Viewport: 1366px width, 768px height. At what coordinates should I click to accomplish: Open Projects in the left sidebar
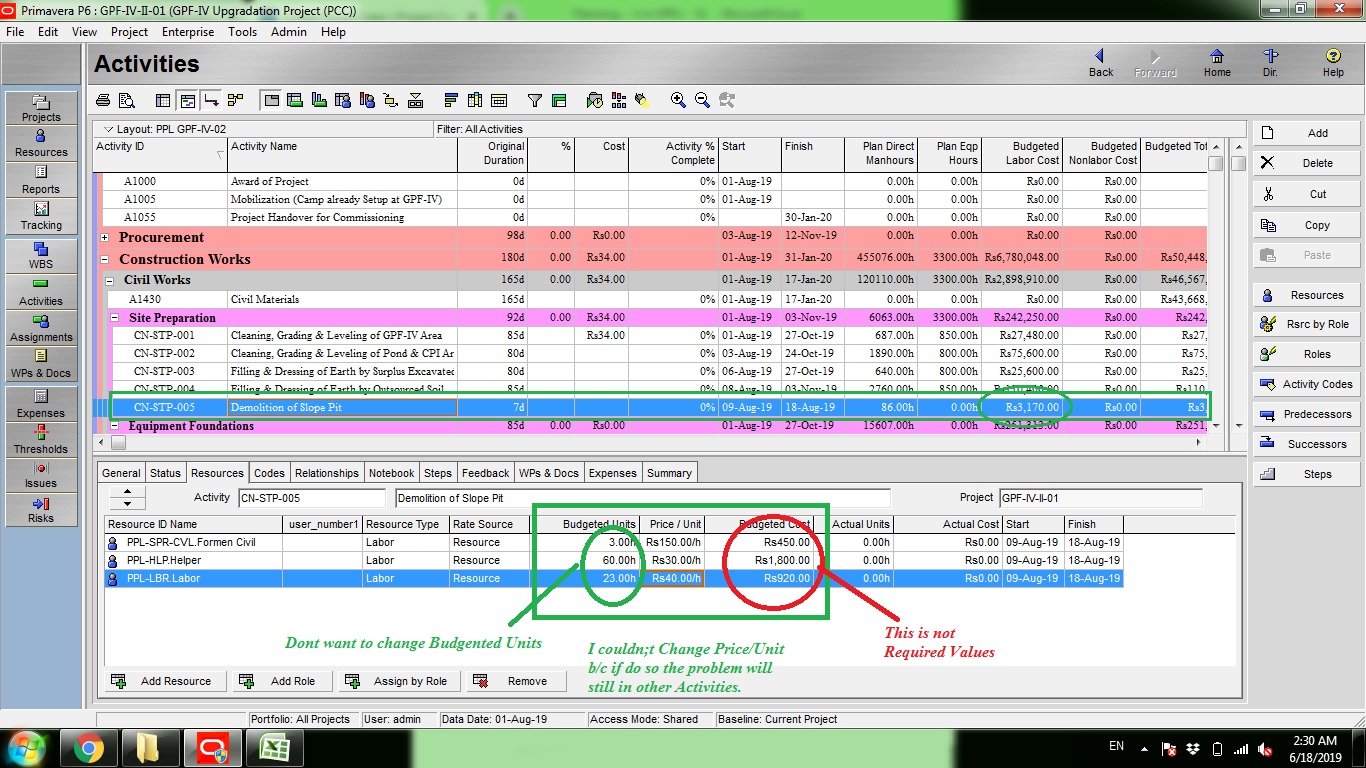pyautogui.click(x=41, y=108)
